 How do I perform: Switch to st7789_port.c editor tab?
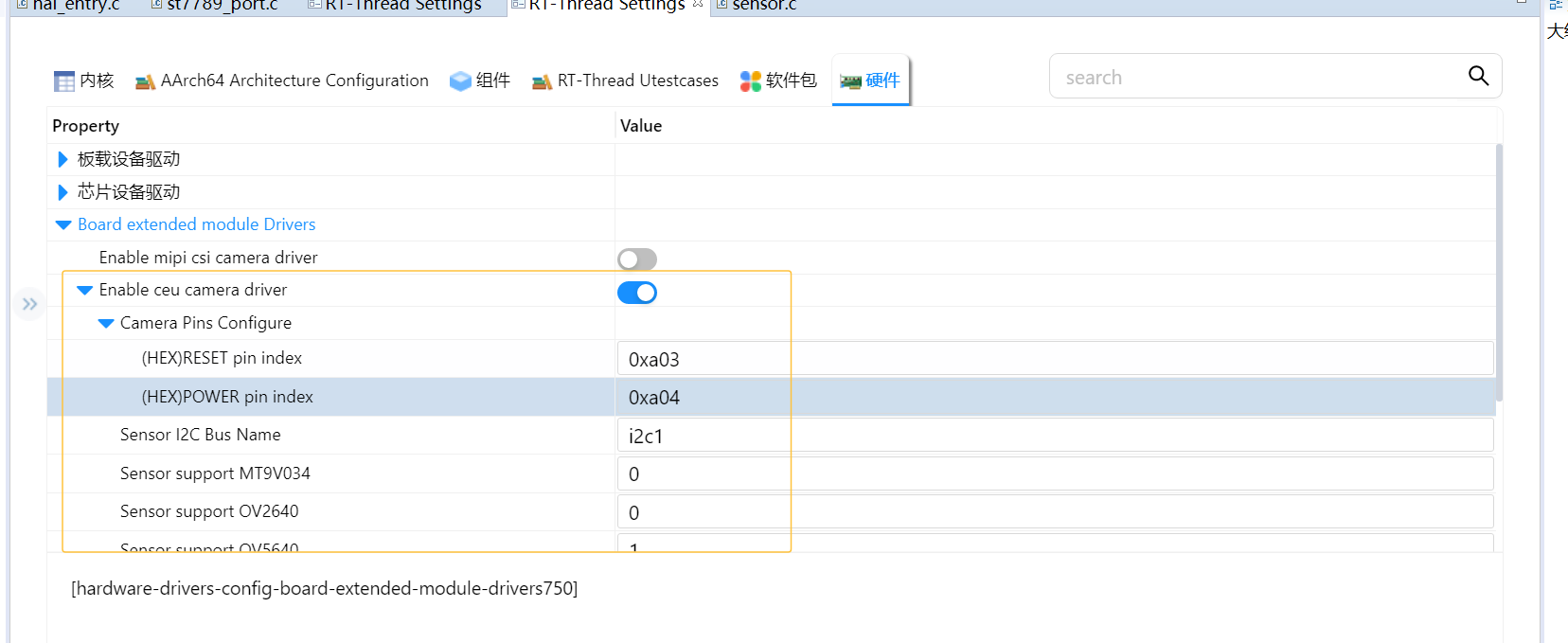click(213, 6)
